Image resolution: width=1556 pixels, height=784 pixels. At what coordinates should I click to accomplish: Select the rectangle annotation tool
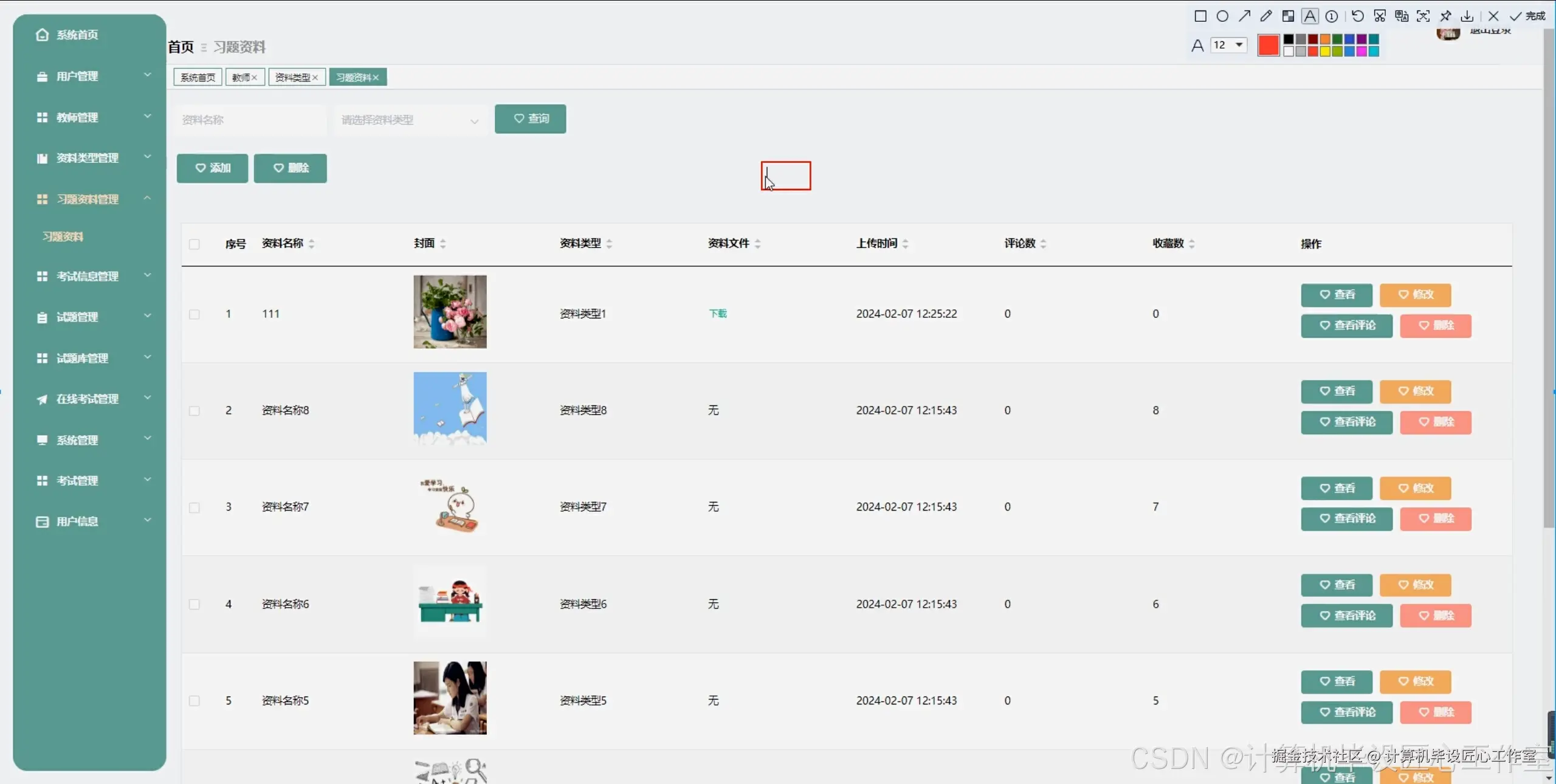[x=1200, y=16]
